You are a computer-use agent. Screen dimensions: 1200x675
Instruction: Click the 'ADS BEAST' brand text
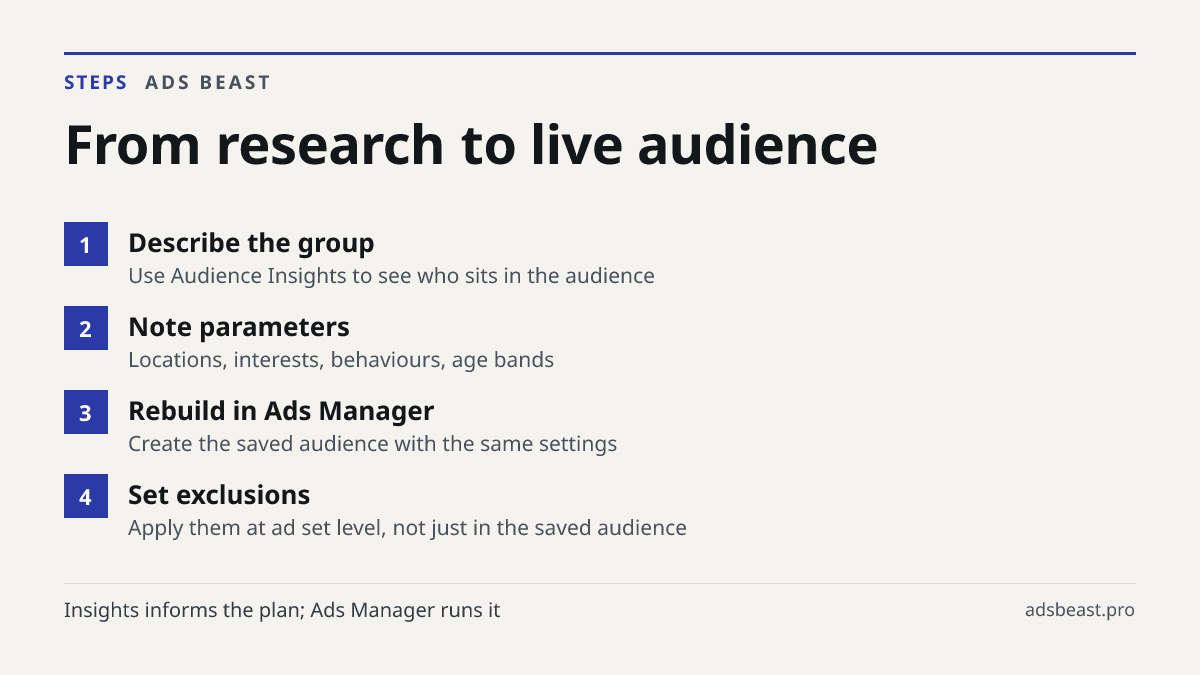point(208,83)
